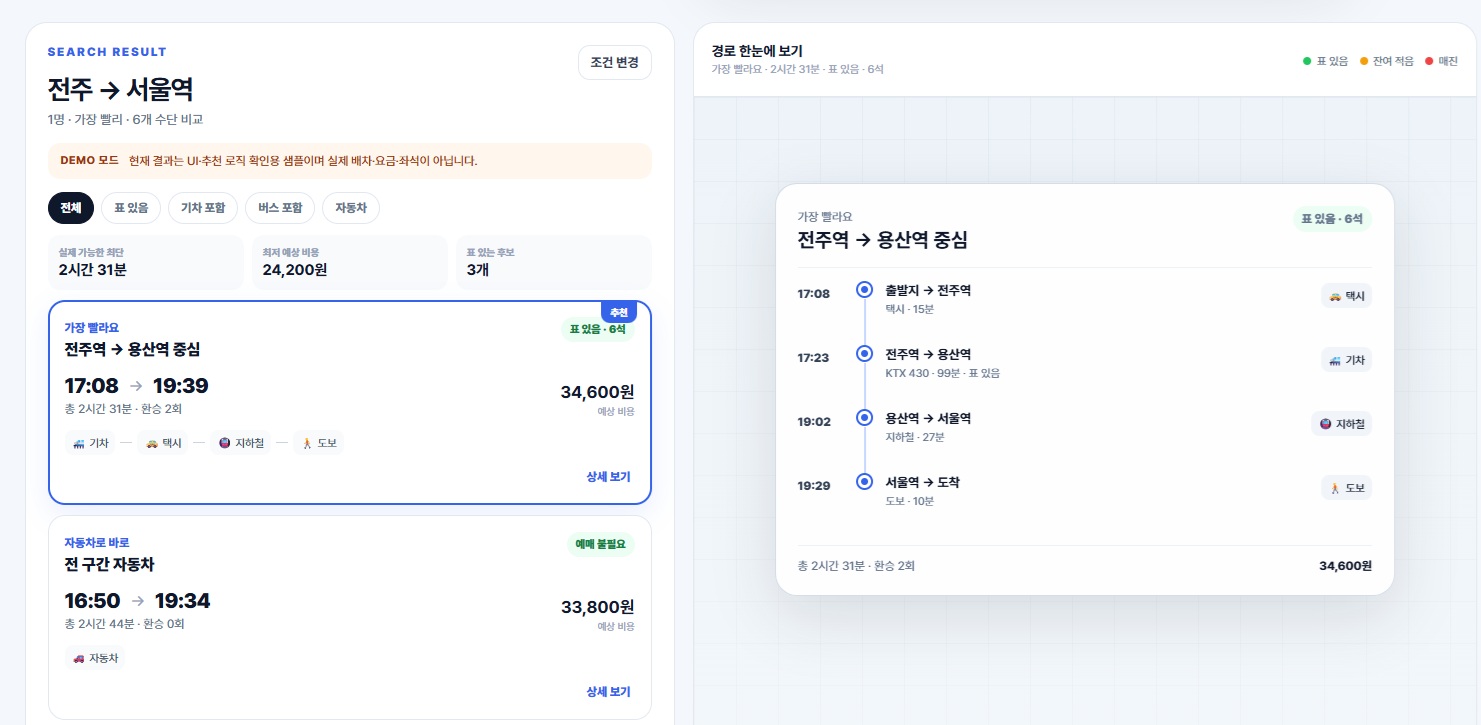Click the DEMO 모드 notice banner
The width and height of the screenshot is (1481, 725).
click(x=350, y=161)
